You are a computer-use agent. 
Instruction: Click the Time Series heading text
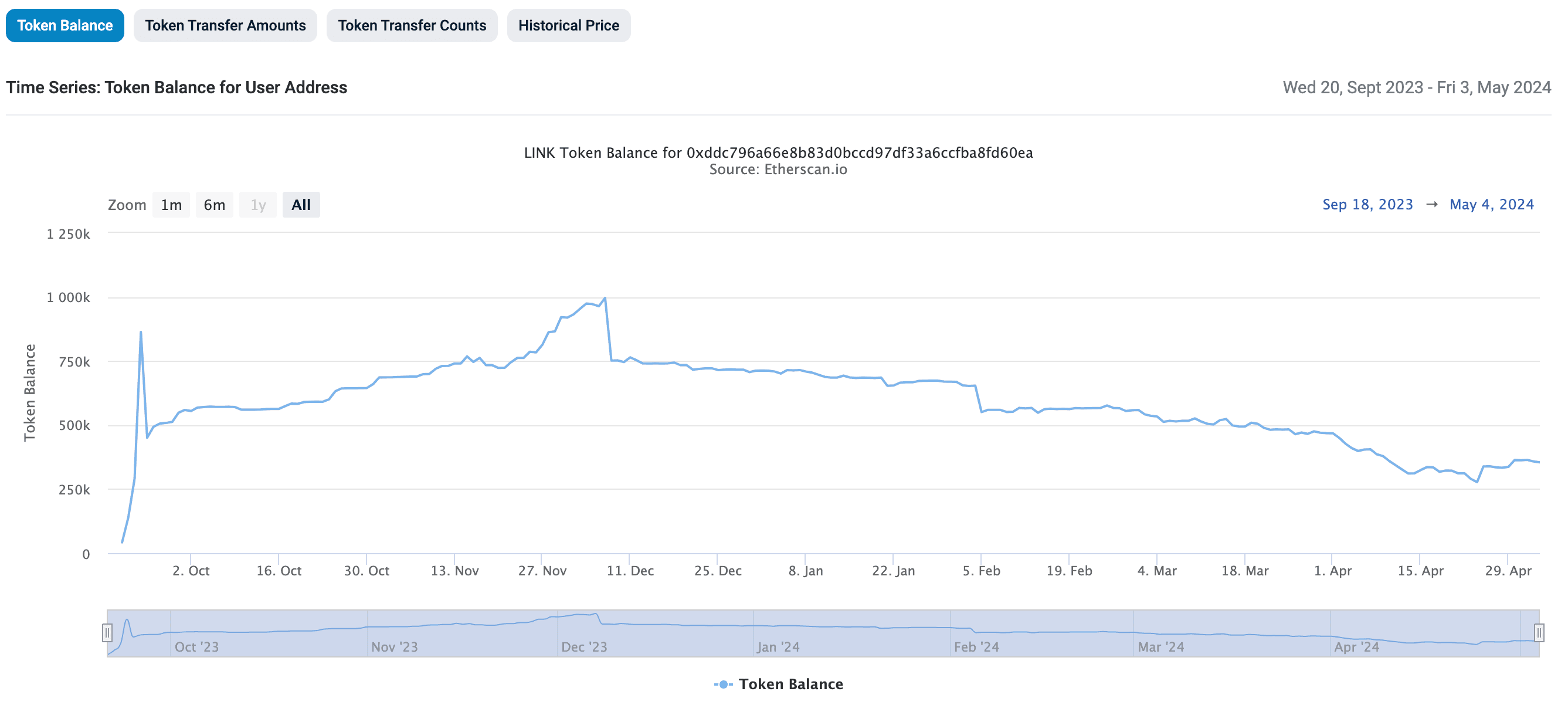(x=177, y=87)
